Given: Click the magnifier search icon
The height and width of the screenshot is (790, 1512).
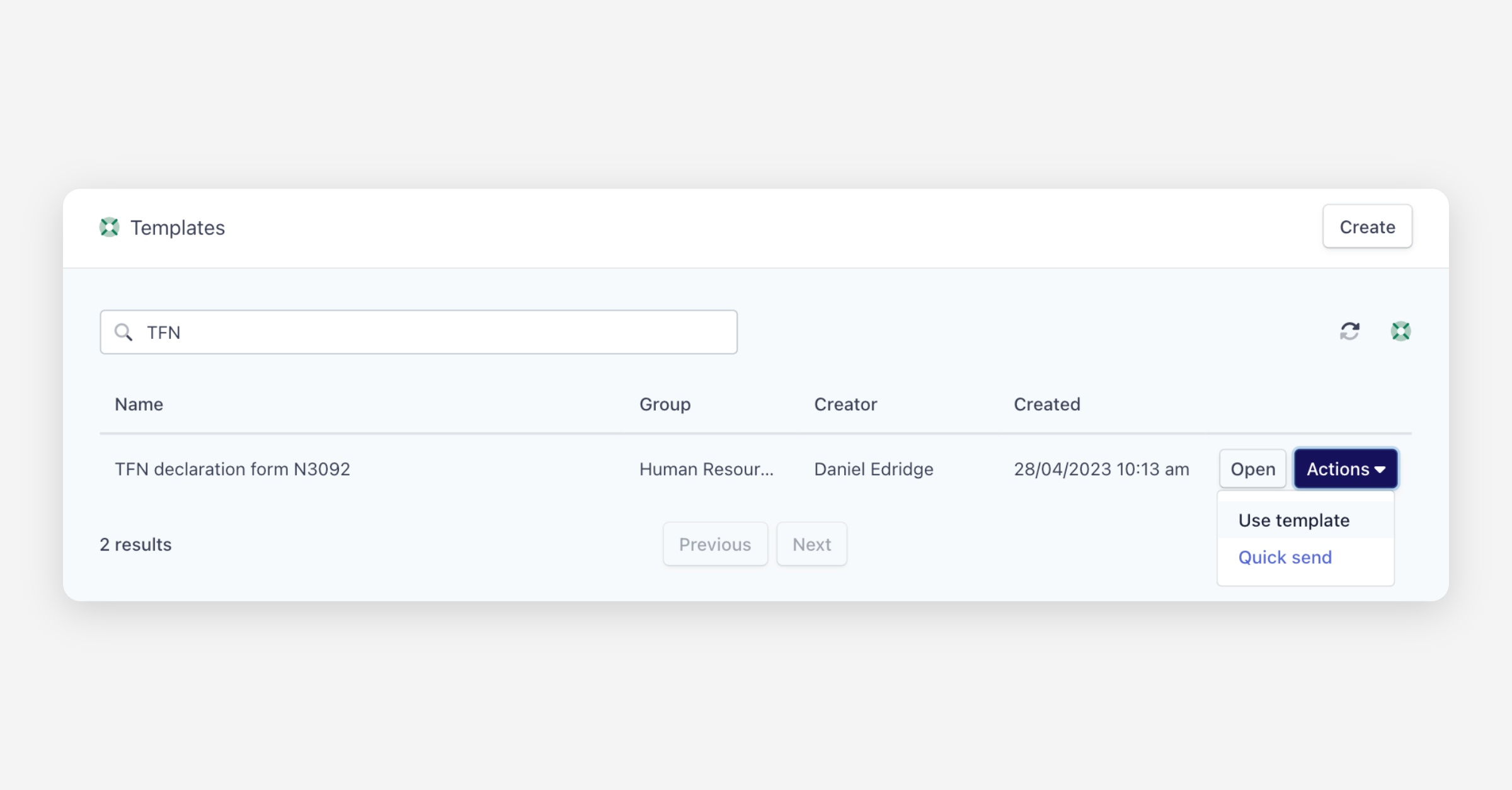Looking at the screenshot, I should (123, 332).
